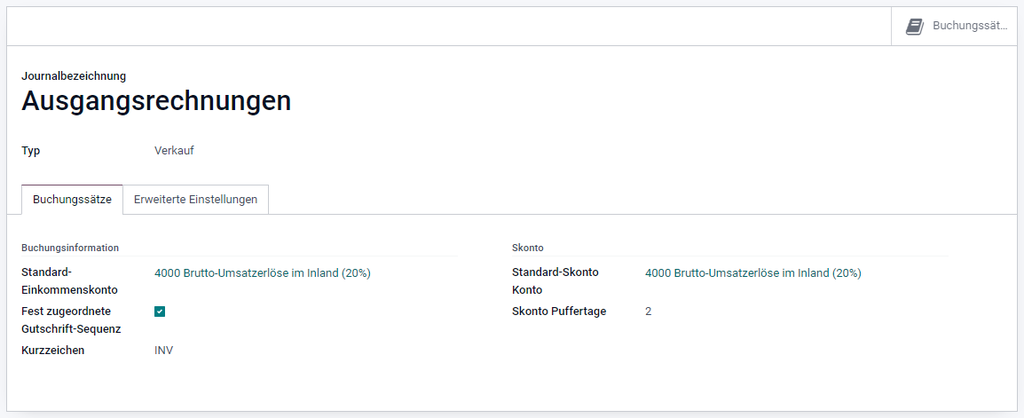
Task: Open the Buchungssät... smart button text
Action: tap(970, 26)
